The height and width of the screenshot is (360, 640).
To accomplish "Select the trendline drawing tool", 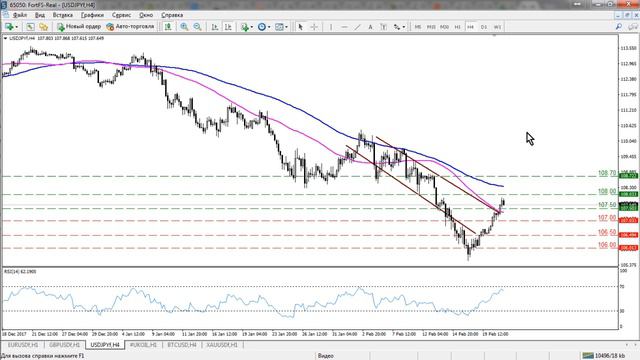I will pos(358,27).
